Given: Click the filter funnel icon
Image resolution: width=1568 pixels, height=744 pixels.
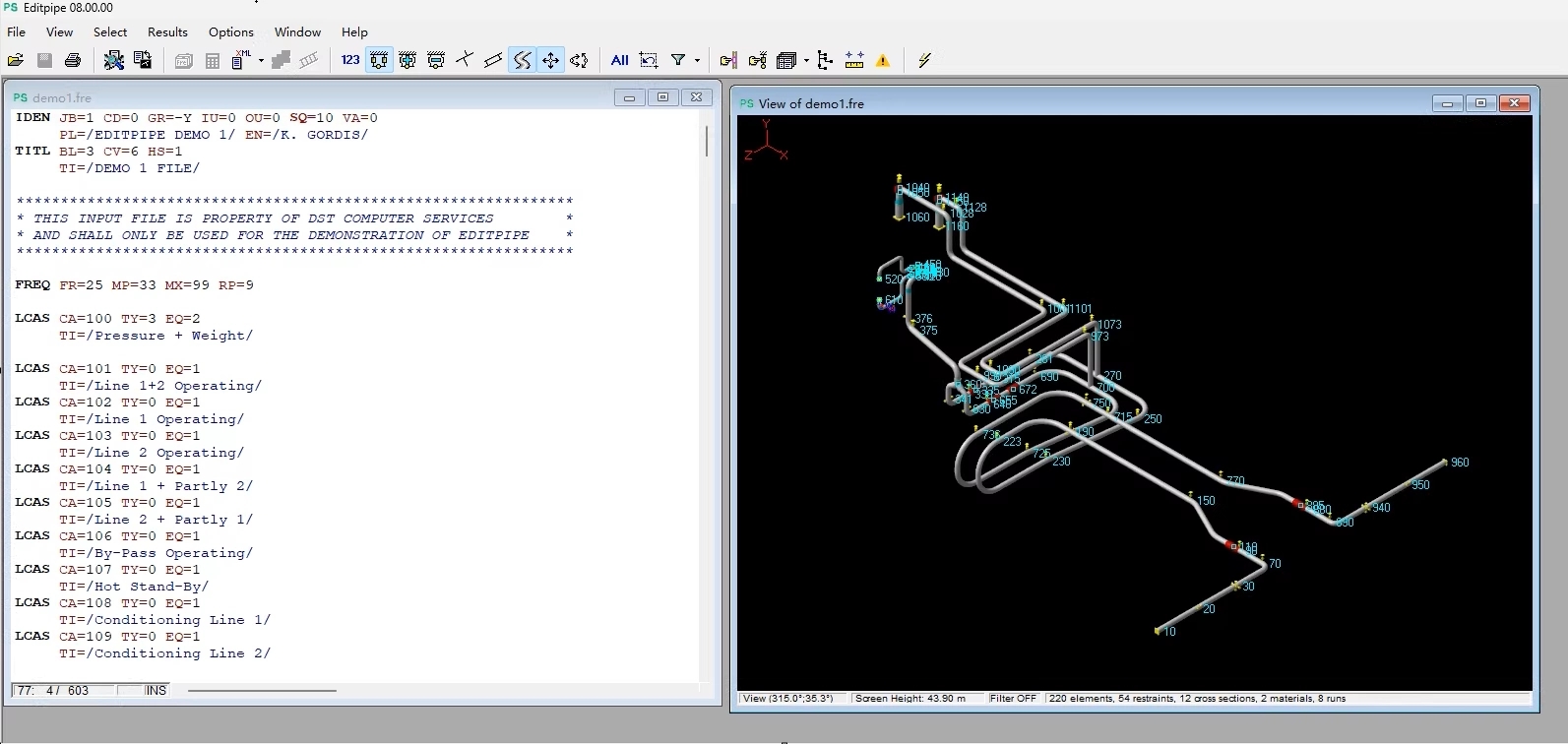Looking at the screenshot, I should pyautogui.click(x=678, y=60).
